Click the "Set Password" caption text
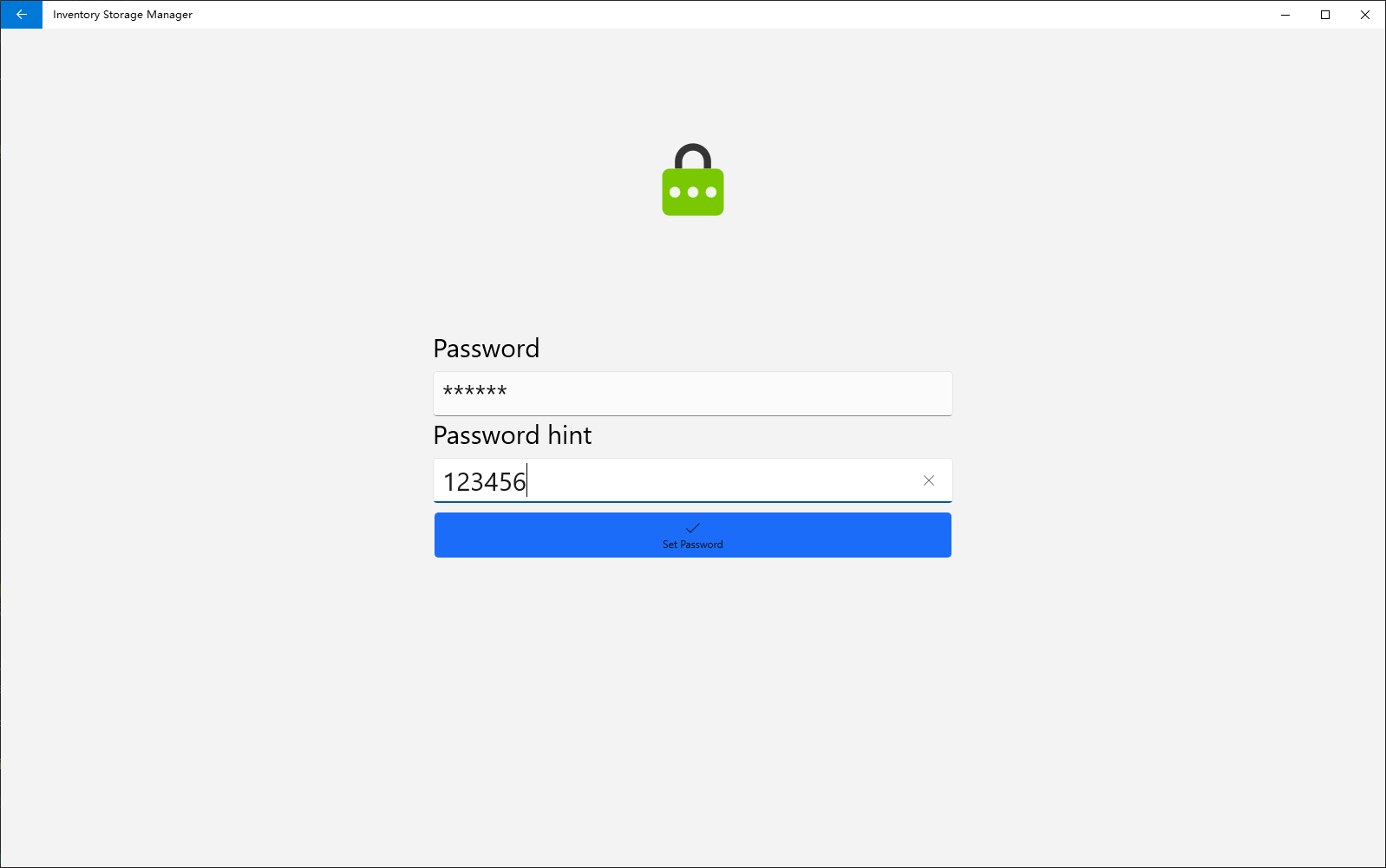 click(693, 545)
